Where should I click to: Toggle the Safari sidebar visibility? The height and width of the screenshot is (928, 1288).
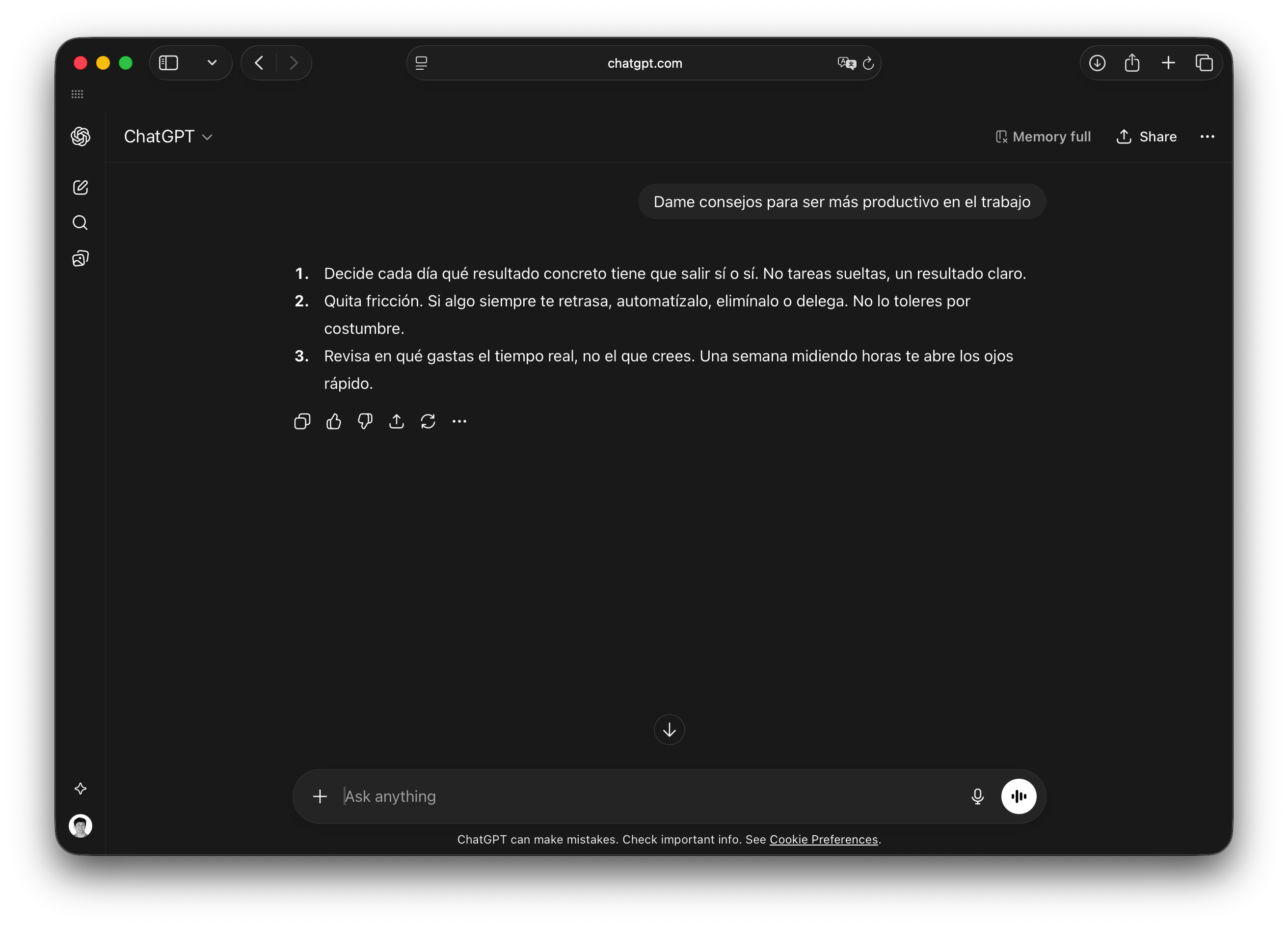(x=168, y=62)
